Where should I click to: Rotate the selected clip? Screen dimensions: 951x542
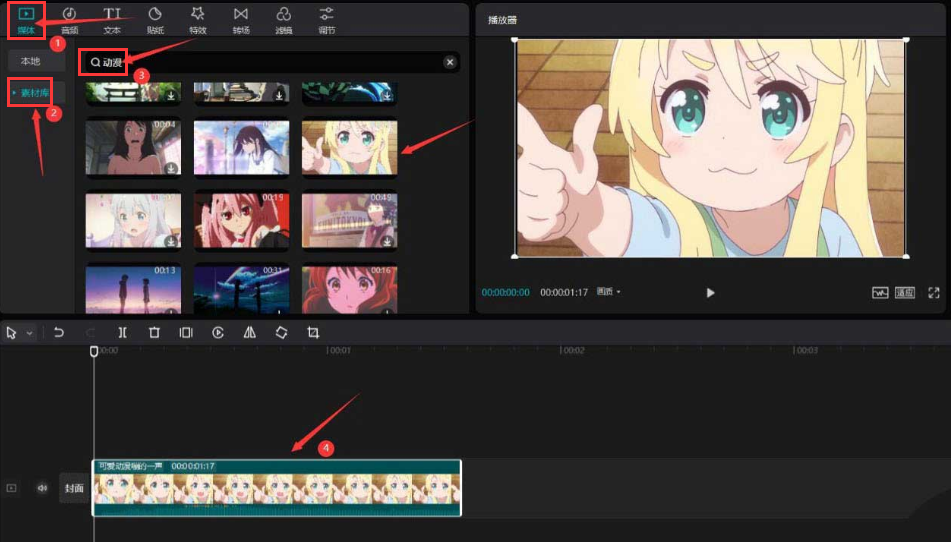281,332
